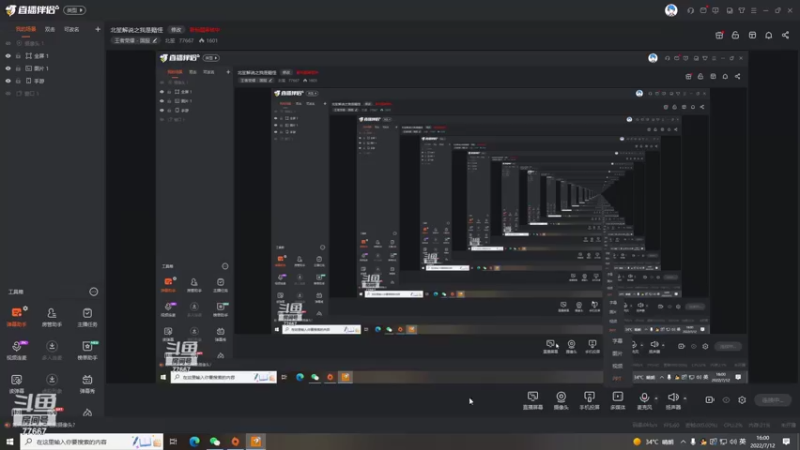Open customer service headset icon

point(690,10)
